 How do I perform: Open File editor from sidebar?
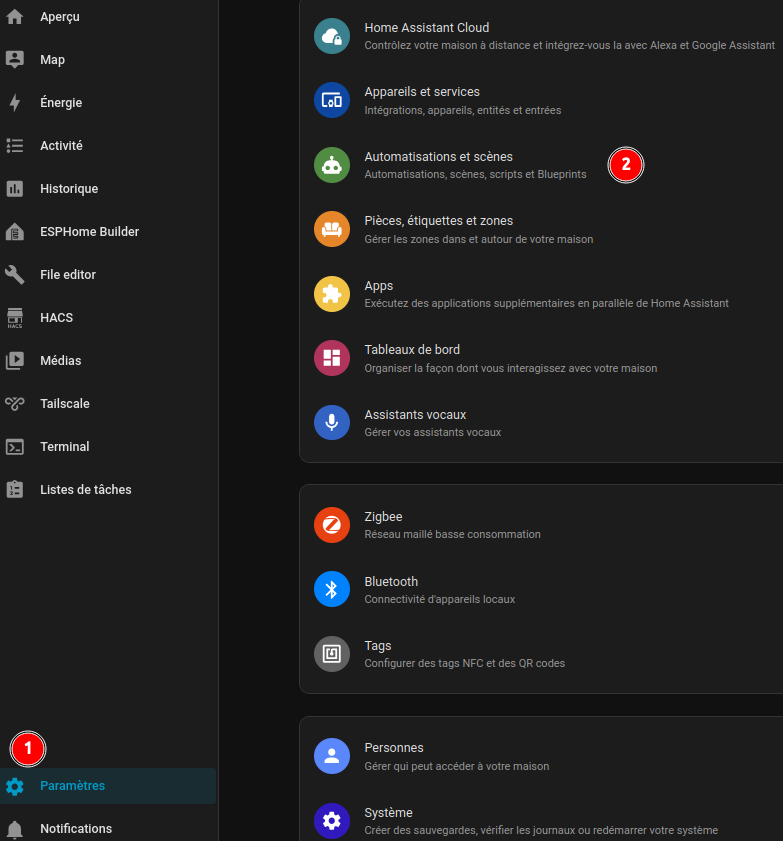(108, 275)
